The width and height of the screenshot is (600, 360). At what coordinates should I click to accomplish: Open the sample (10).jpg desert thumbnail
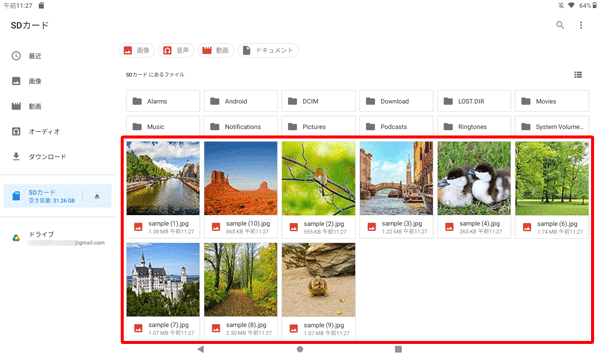point(241,178)
